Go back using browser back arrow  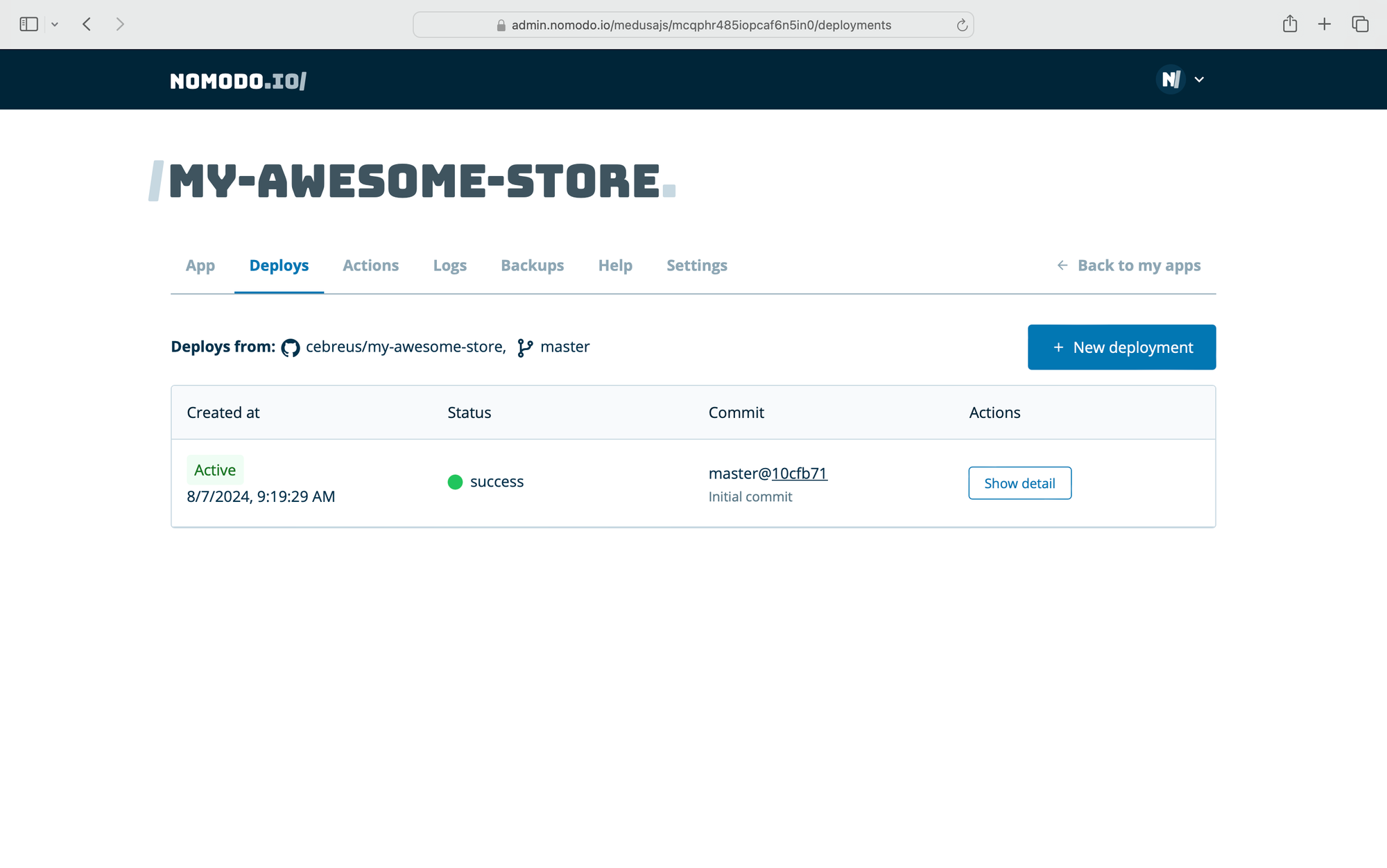pos(87,24)
